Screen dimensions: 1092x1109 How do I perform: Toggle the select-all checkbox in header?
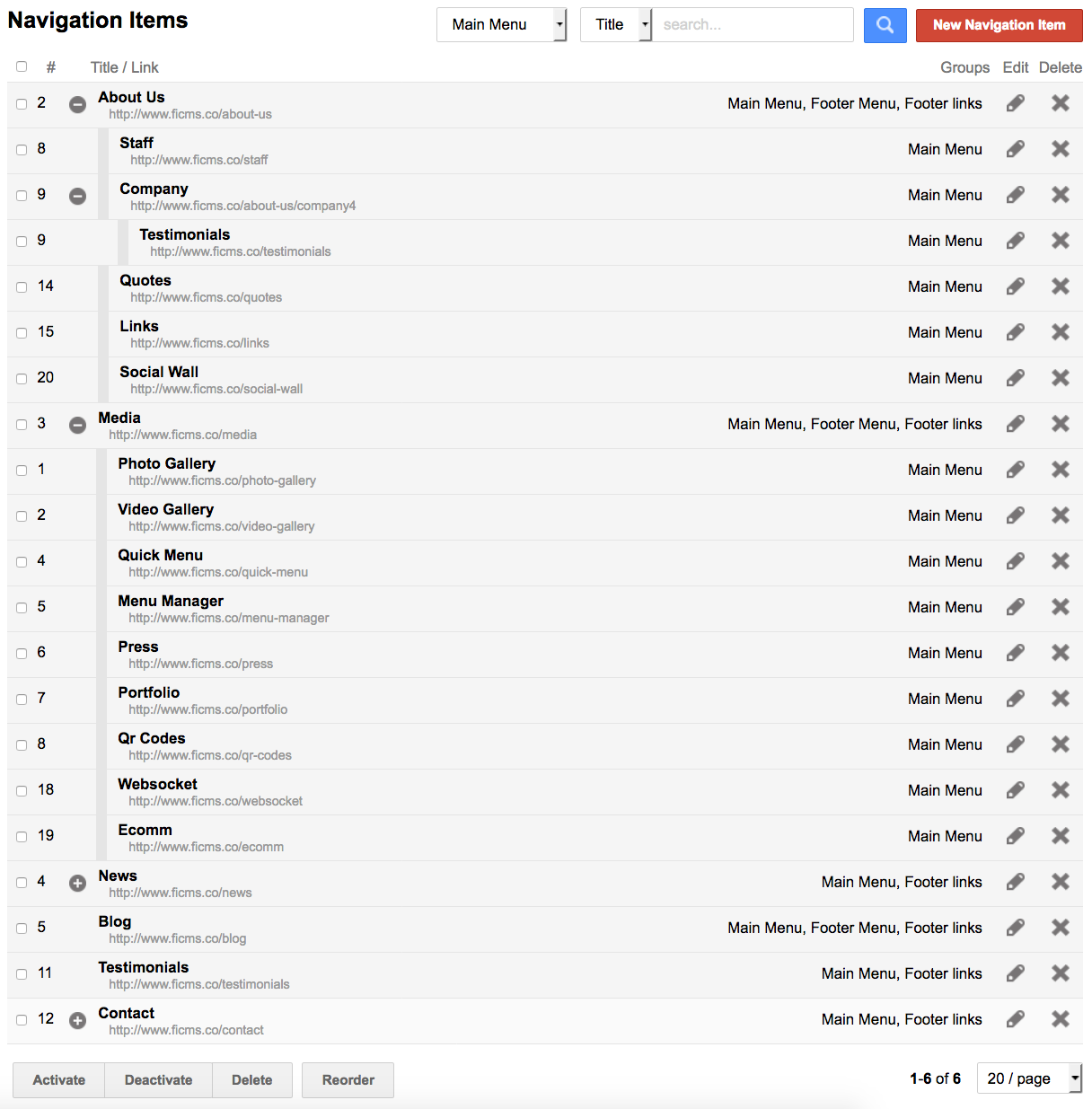22,66
